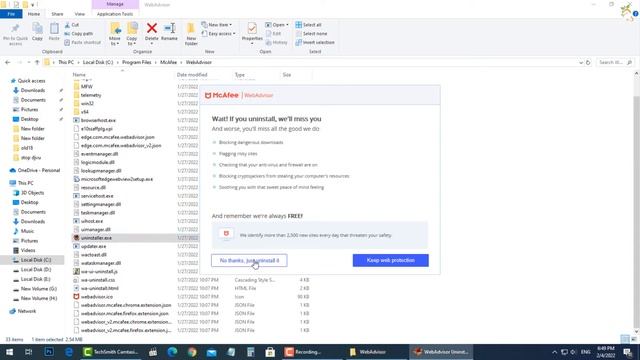
Task: Open the New item dropdown
Action: (x=217, y=25)
